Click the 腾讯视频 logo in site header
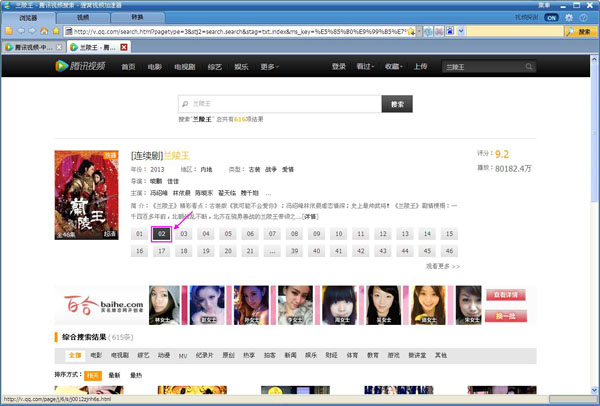This screenshot has height=406, width=600. point(80,66)
